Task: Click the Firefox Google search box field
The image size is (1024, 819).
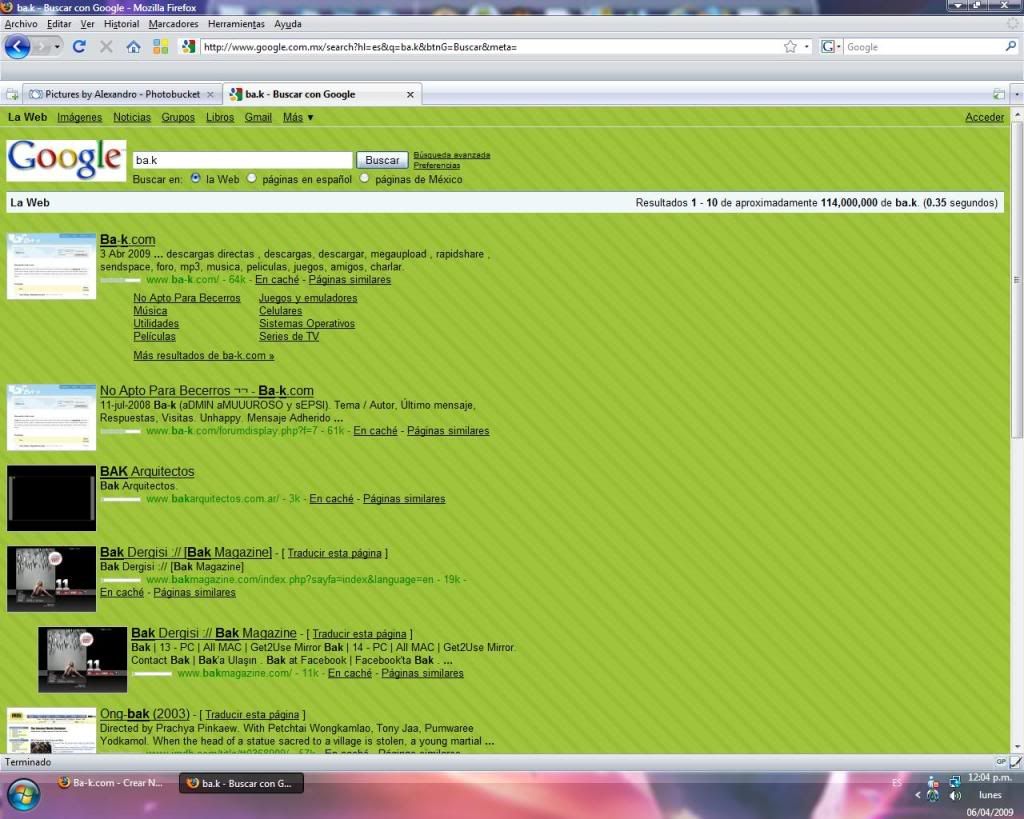Action: pos(923,47)
